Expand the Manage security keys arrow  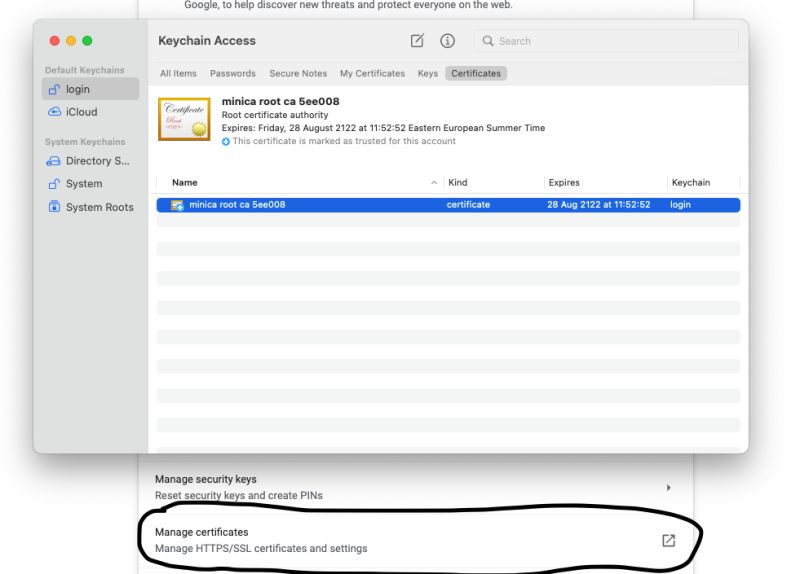[668, 488]
